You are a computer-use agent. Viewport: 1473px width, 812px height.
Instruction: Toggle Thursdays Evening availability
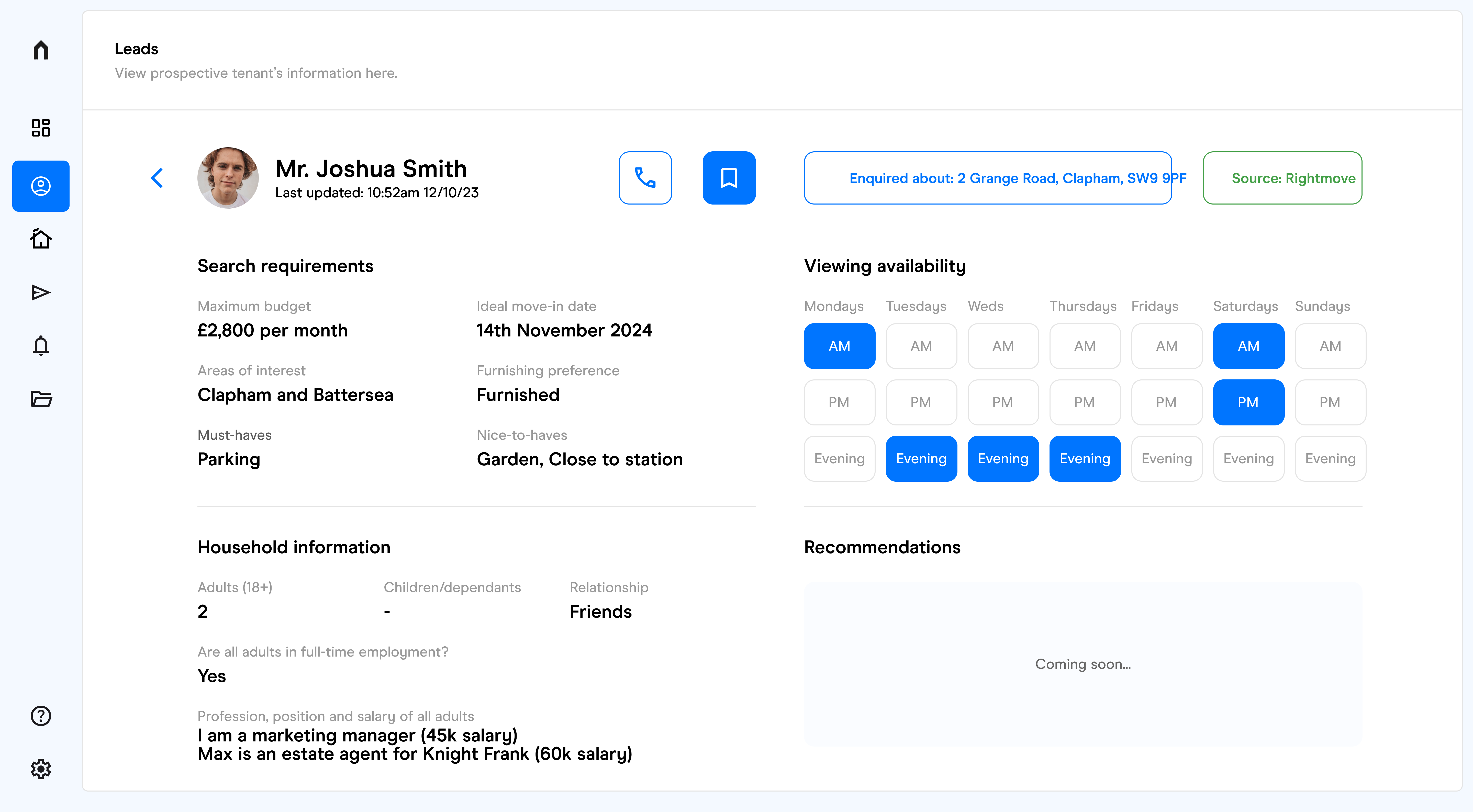pos(1085,459)
